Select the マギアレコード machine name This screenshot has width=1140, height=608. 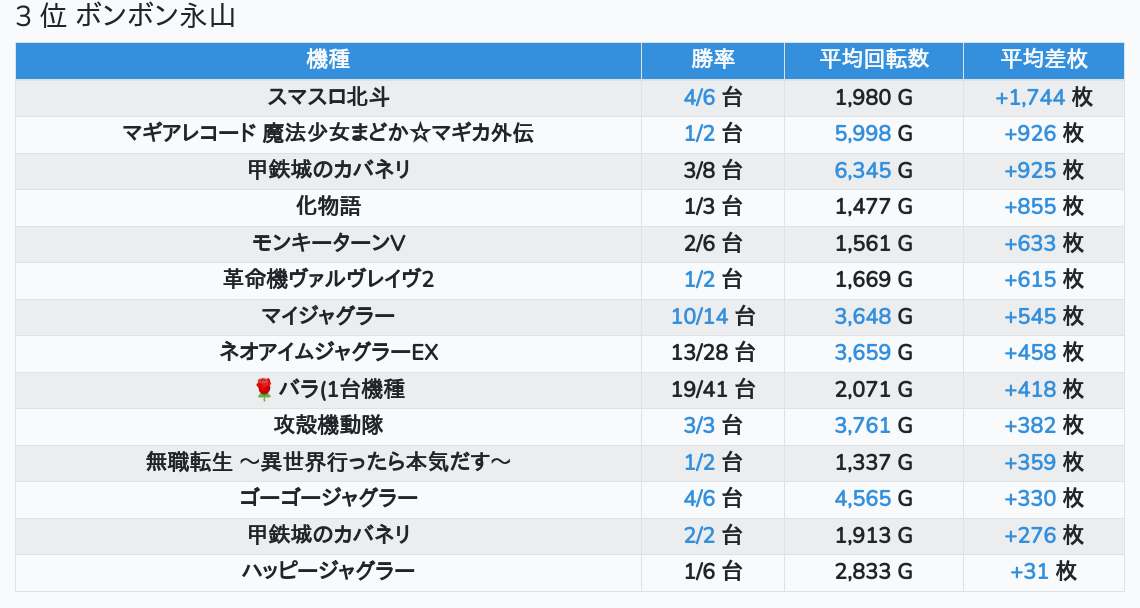point(328,133)
